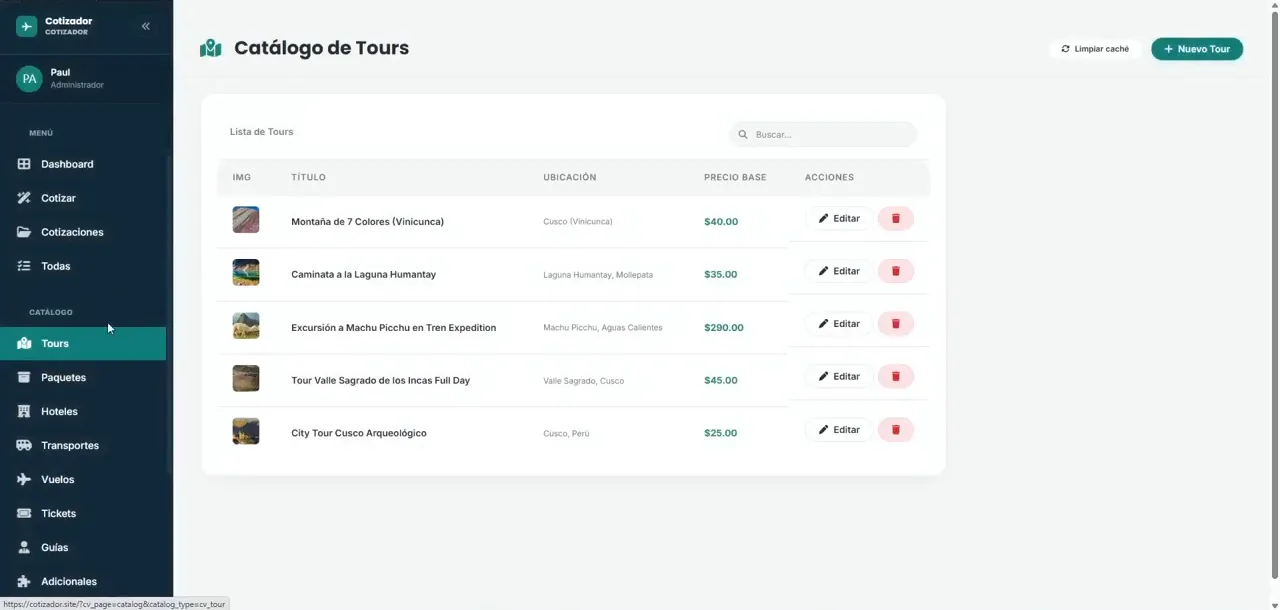The width and height of the screenshot is (1280, 610).
Task: Open the Machu Picchu tour thumbnail
Action: click(246, 326)
